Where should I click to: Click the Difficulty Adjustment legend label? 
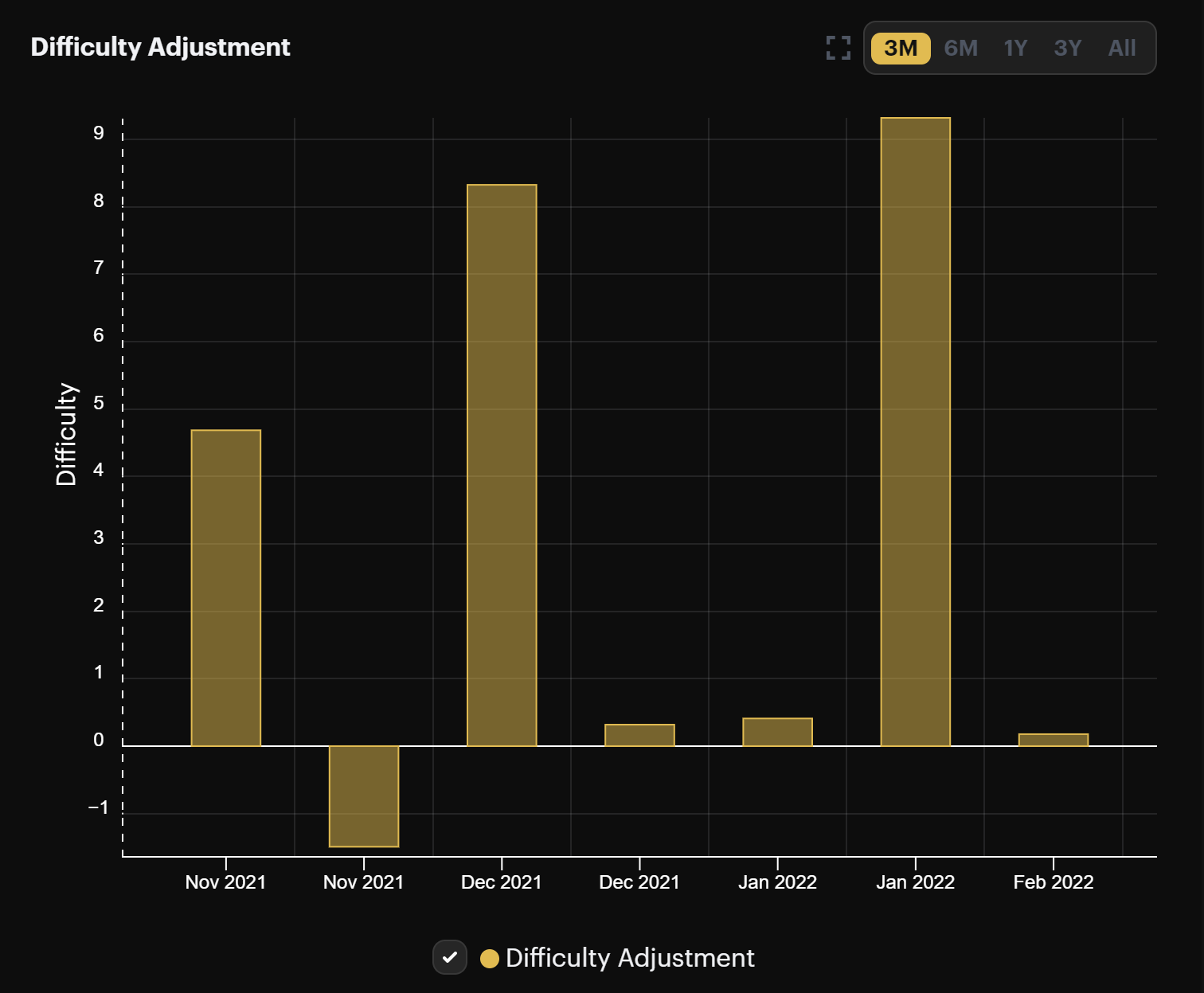pyautogui.click(x=630, y=958)
